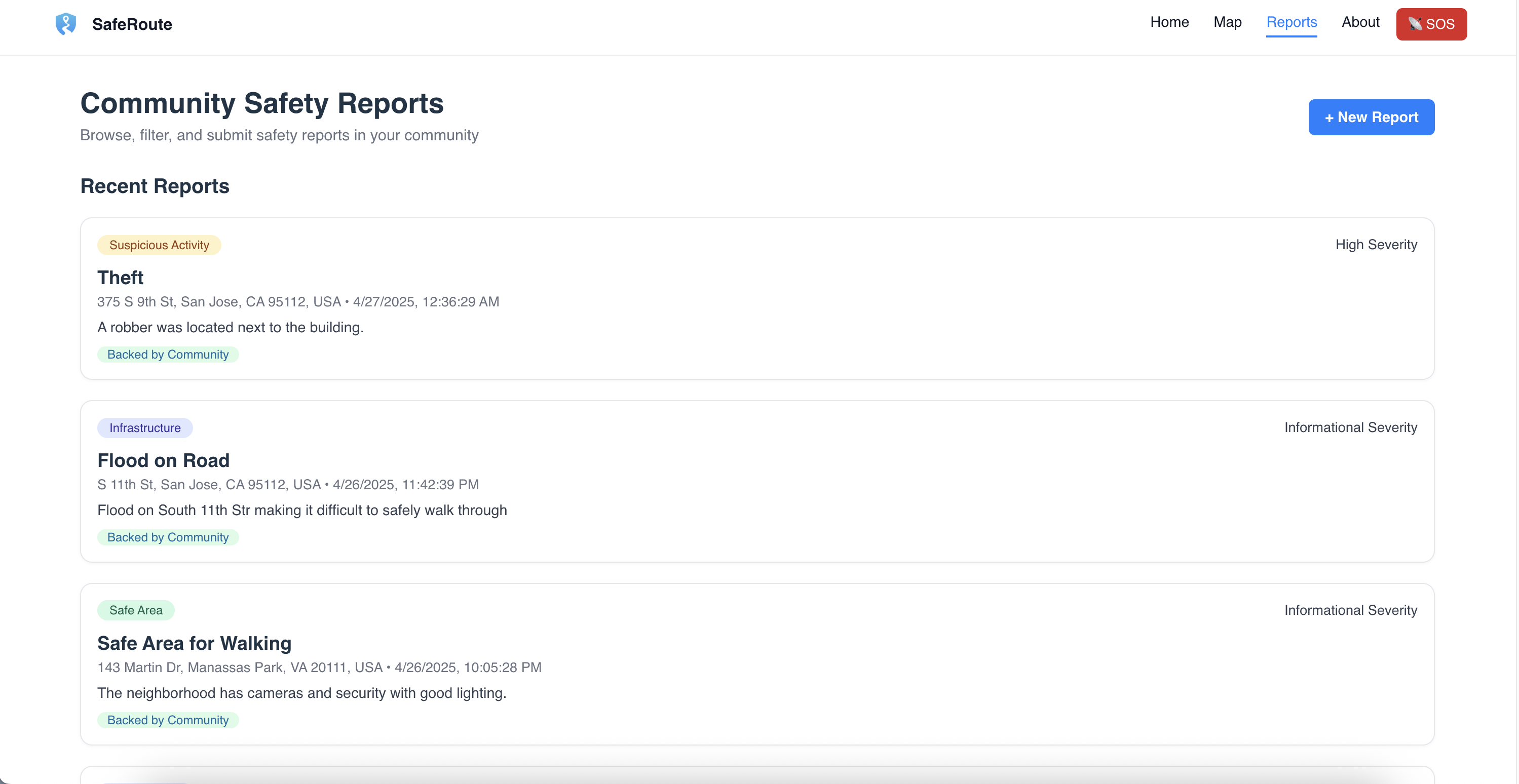Viewport: 1519px width, 784px height.
Task: Click Backed by Community badge on Theft report
Action: click(168, 355)
